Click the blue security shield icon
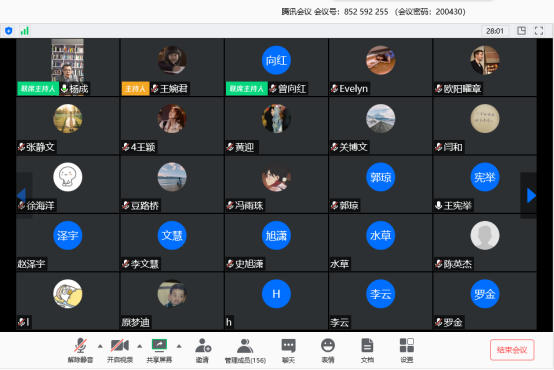Viewport: 554px width, 370px height. coord(9,31)
